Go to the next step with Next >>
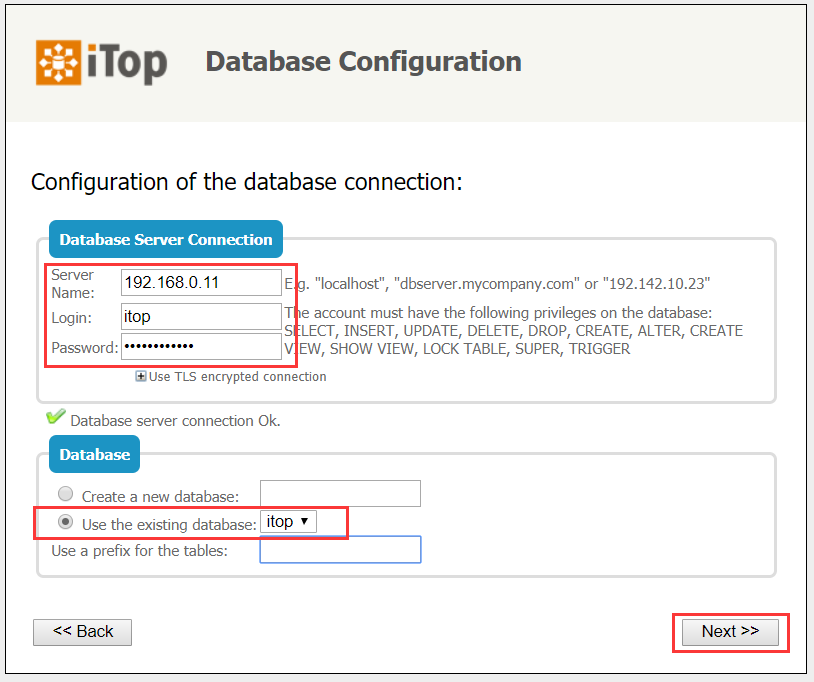This screenshot has height=682, width=814. point(730,632)
